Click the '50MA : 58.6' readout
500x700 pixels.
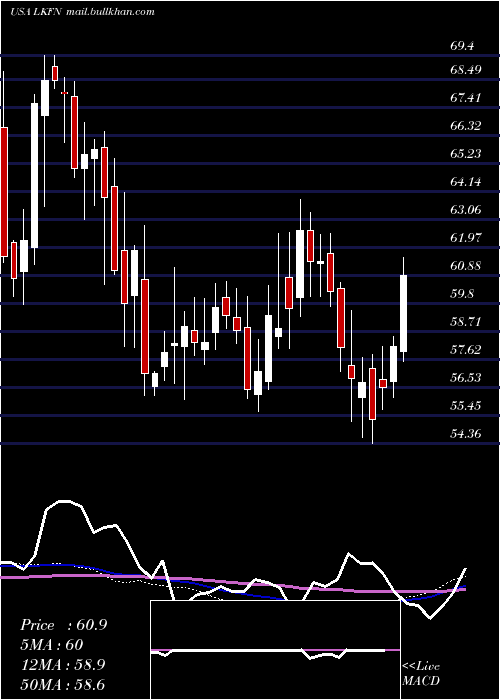coord(63,685)
